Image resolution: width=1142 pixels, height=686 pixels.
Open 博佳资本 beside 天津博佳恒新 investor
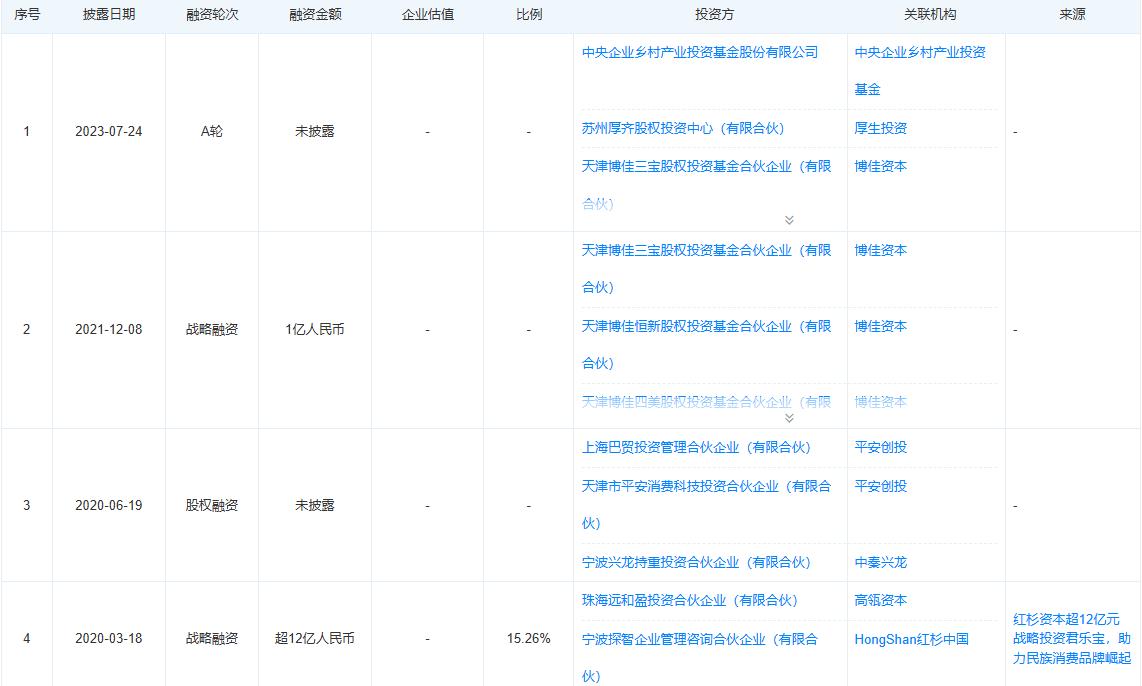coord(881,326)
